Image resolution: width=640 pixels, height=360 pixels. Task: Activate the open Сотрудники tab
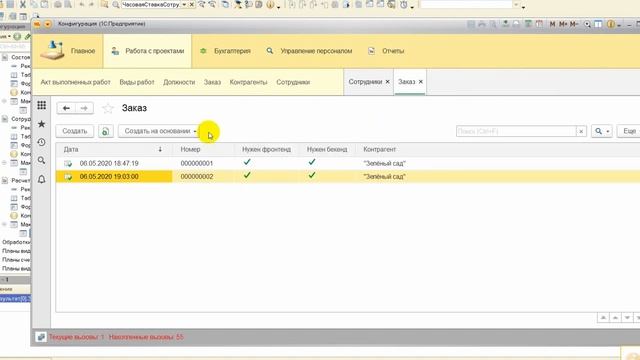click(365, 82)
